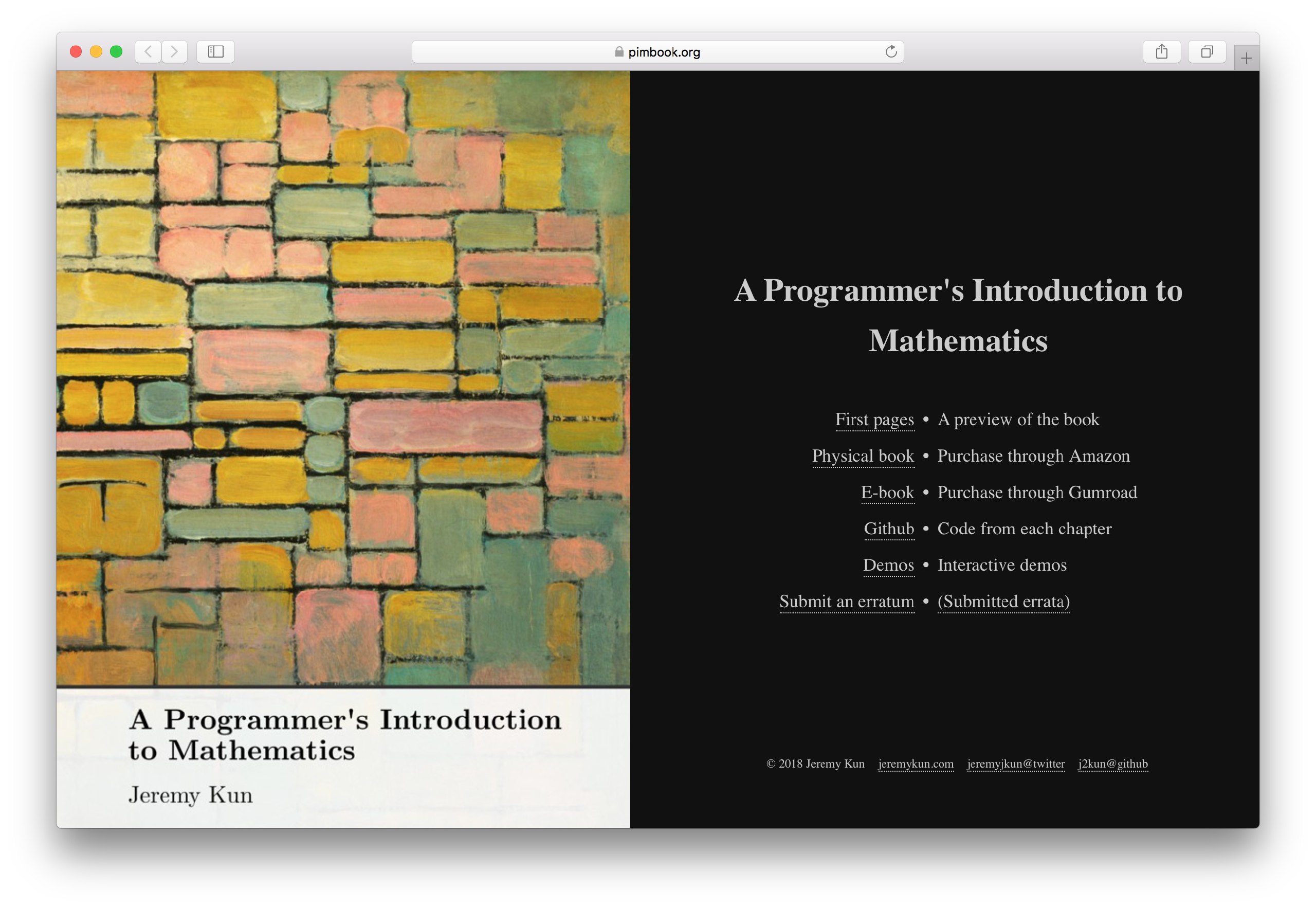The width and height of the screenshot is (1316, 909).
Task: Open the E-book link
Action: (888, 493)
